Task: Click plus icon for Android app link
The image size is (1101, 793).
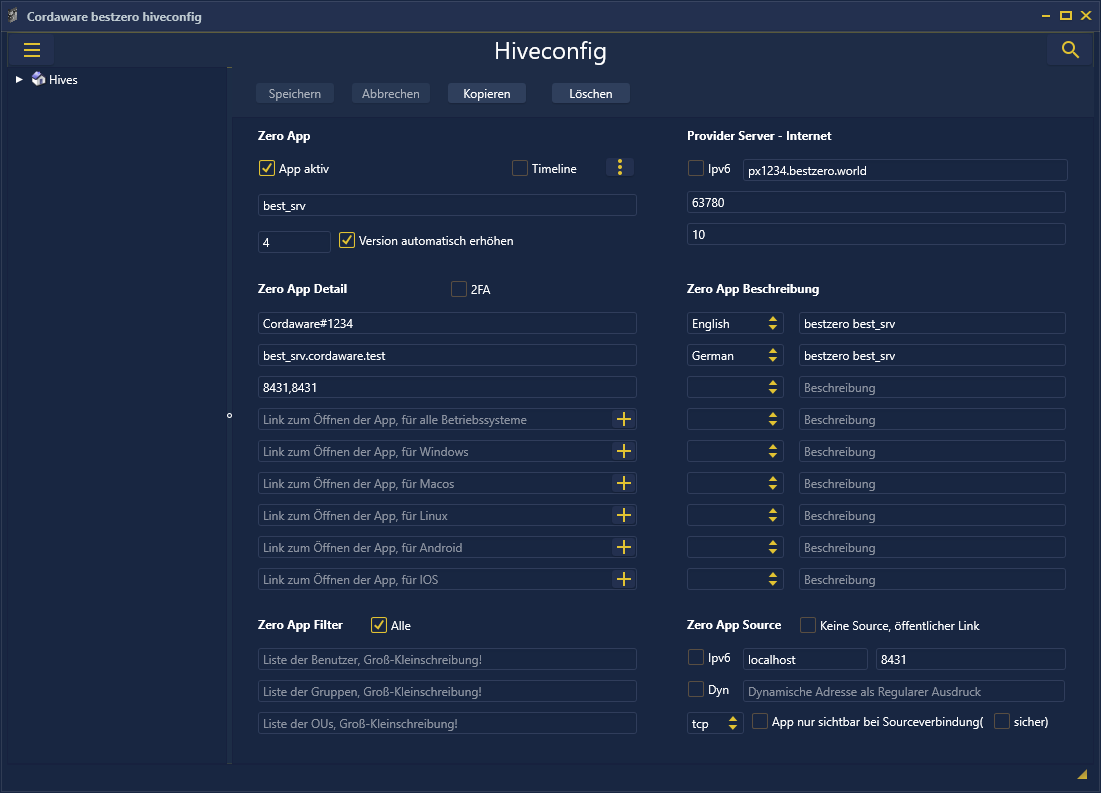Action: [x=624, y=548]
